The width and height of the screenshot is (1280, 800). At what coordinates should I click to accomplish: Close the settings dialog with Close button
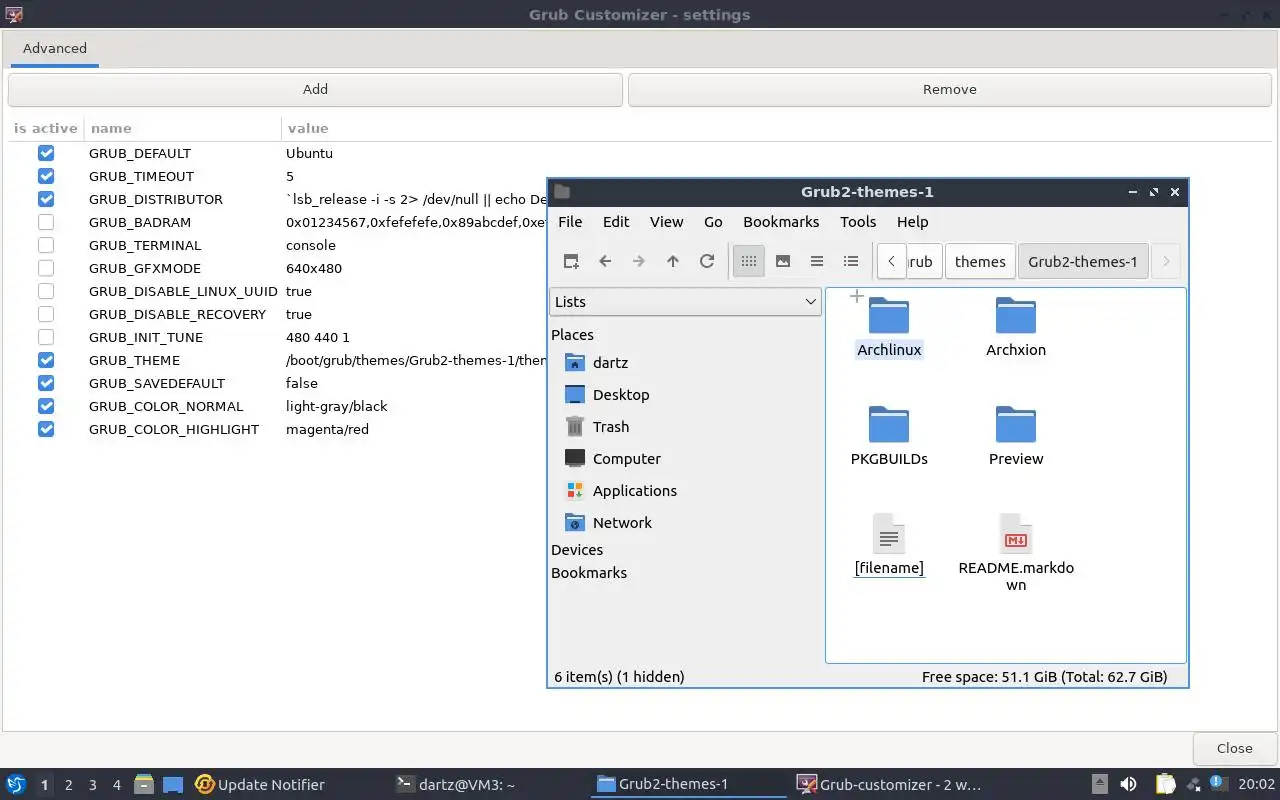pyautogui.click(x=1234, y=748)
